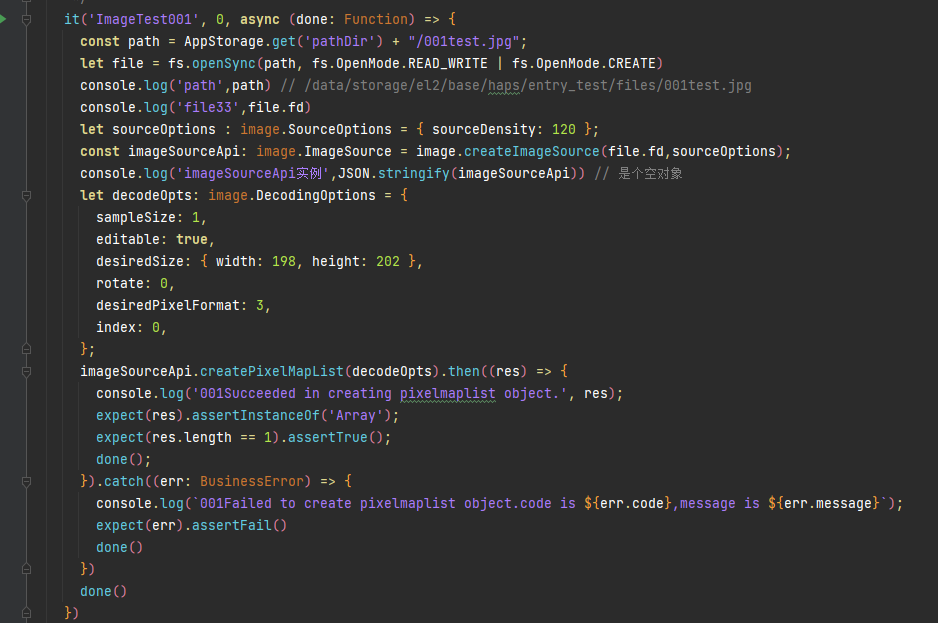Click the ImageSource type after imageSourceApi
938x623 pixels.
348,152
